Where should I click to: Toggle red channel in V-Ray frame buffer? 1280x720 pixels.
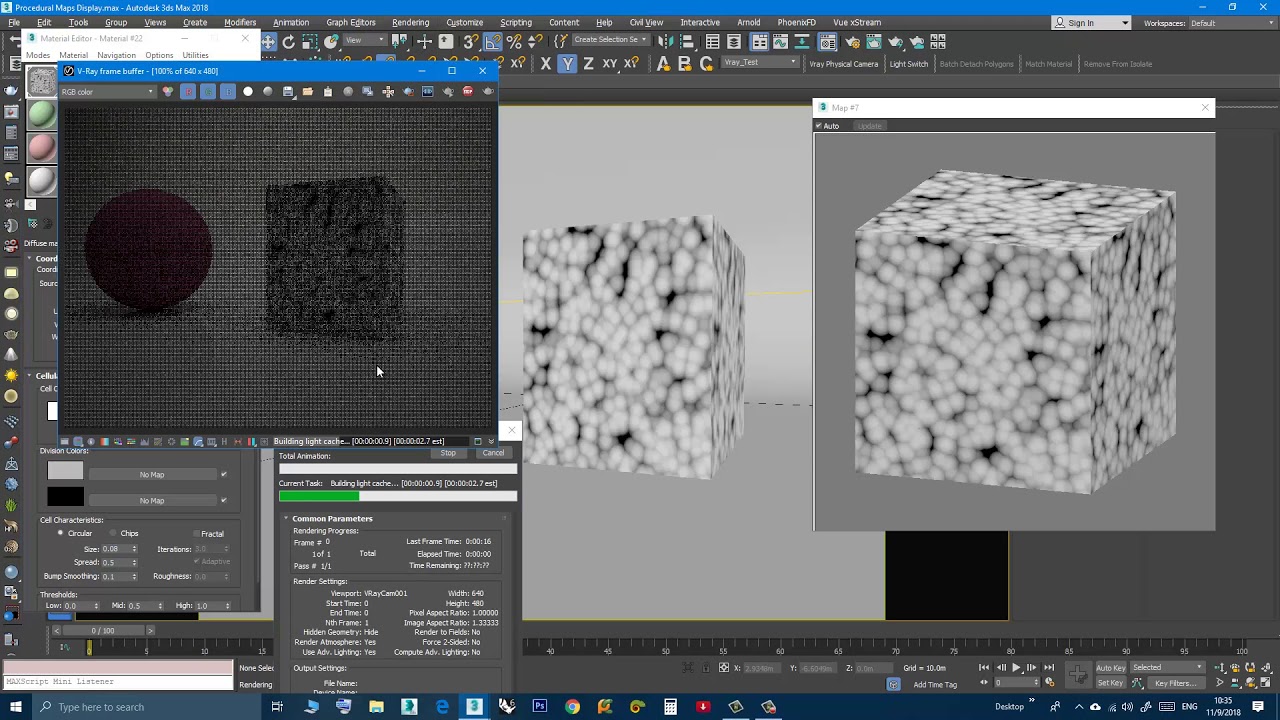click(x=188, y=92)
